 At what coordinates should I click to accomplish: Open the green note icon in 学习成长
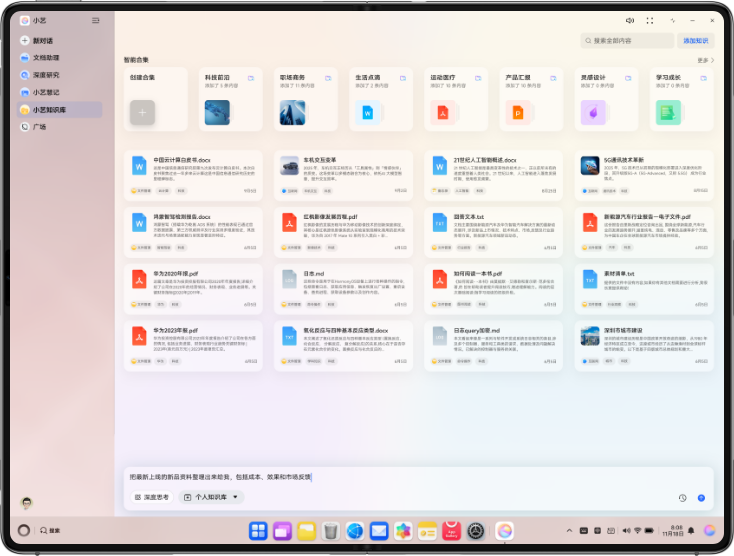click(x=668, y=112)
